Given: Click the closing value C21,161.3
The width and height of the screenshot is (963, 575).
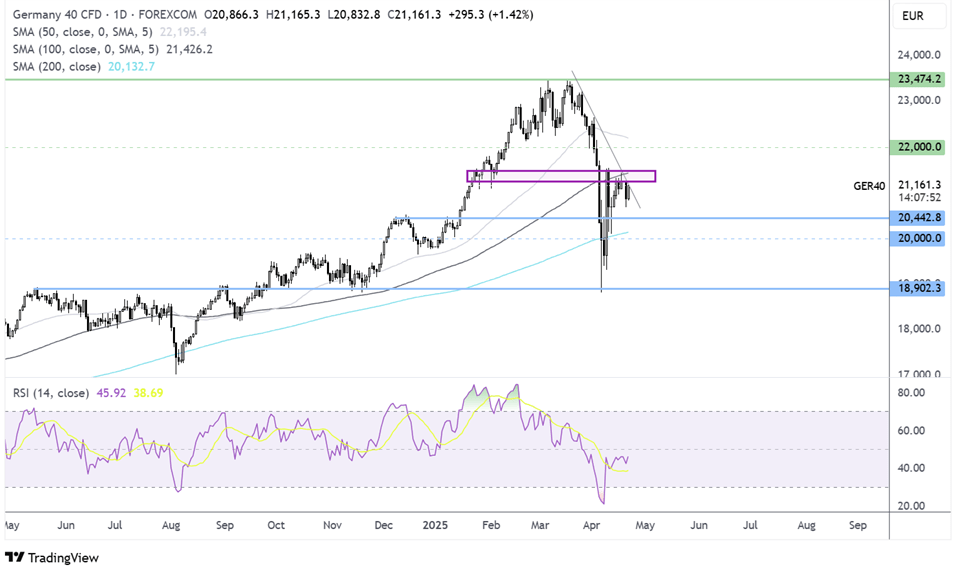Looking at the screenshot, I should pos(414,14).
